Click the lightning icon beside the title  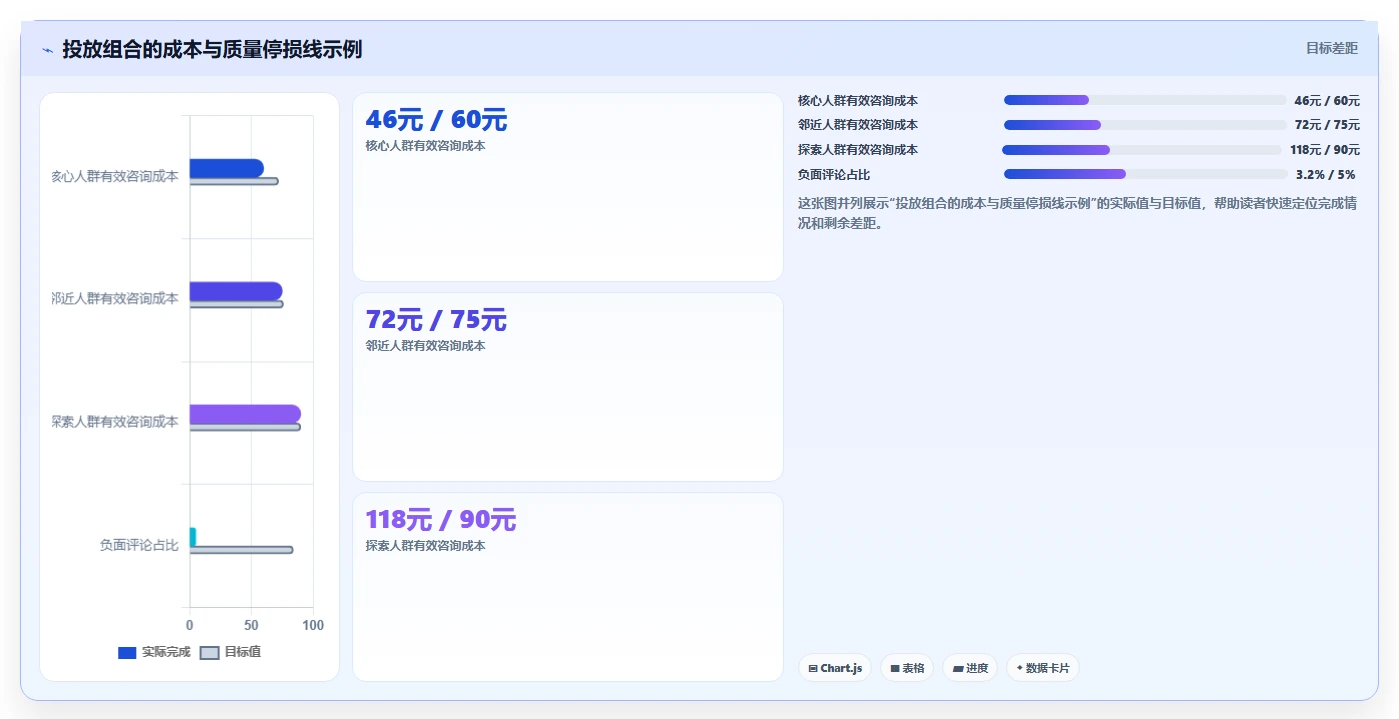[47, 50]
